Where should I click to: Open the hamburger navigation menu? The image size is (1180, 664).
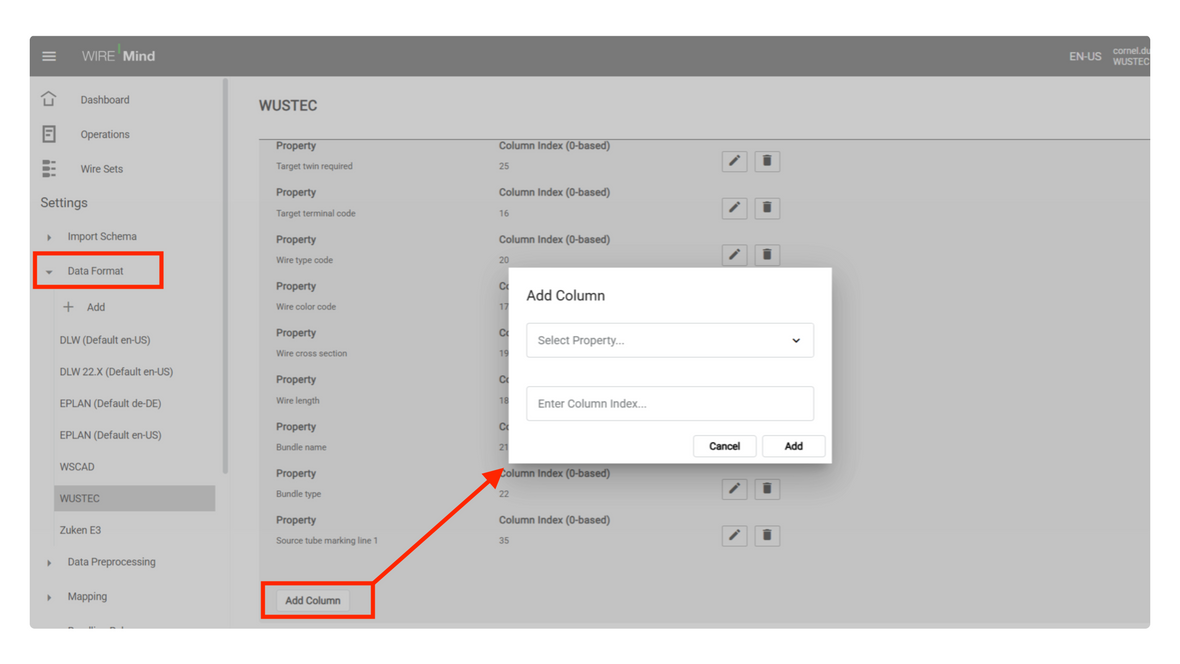(49, 56)
